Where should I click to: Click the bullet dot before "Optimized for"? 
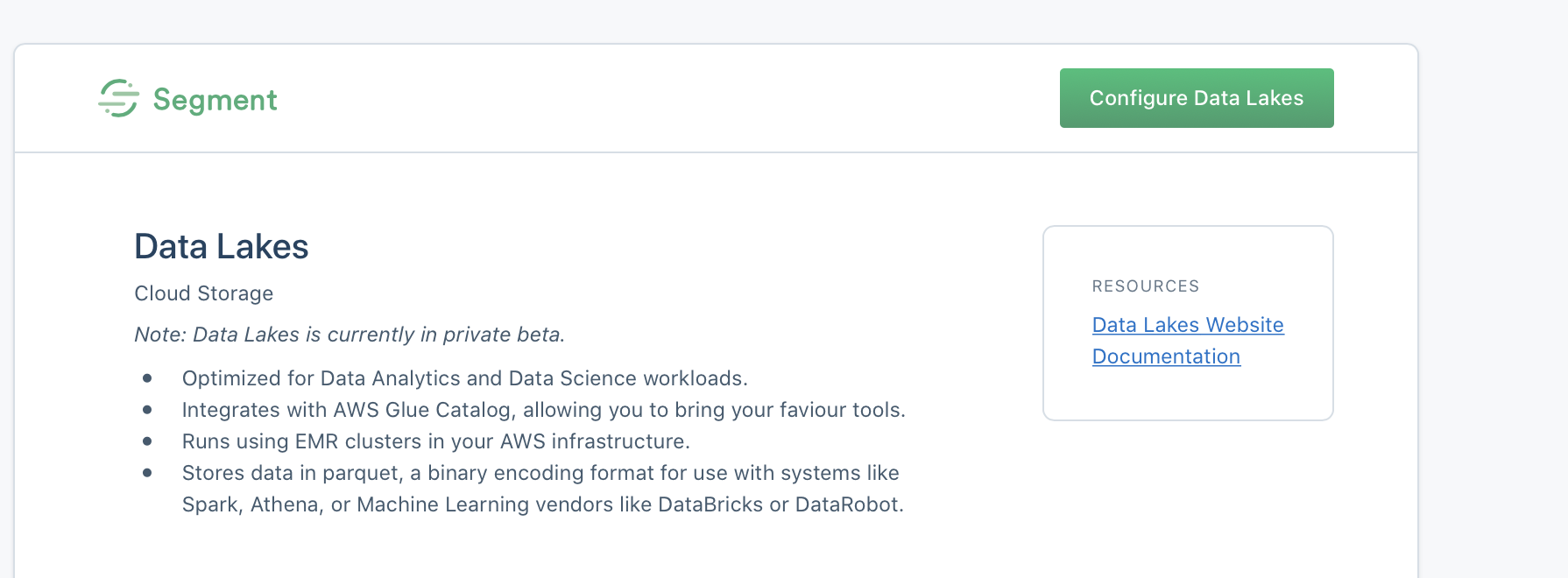[x=147, y=378]
